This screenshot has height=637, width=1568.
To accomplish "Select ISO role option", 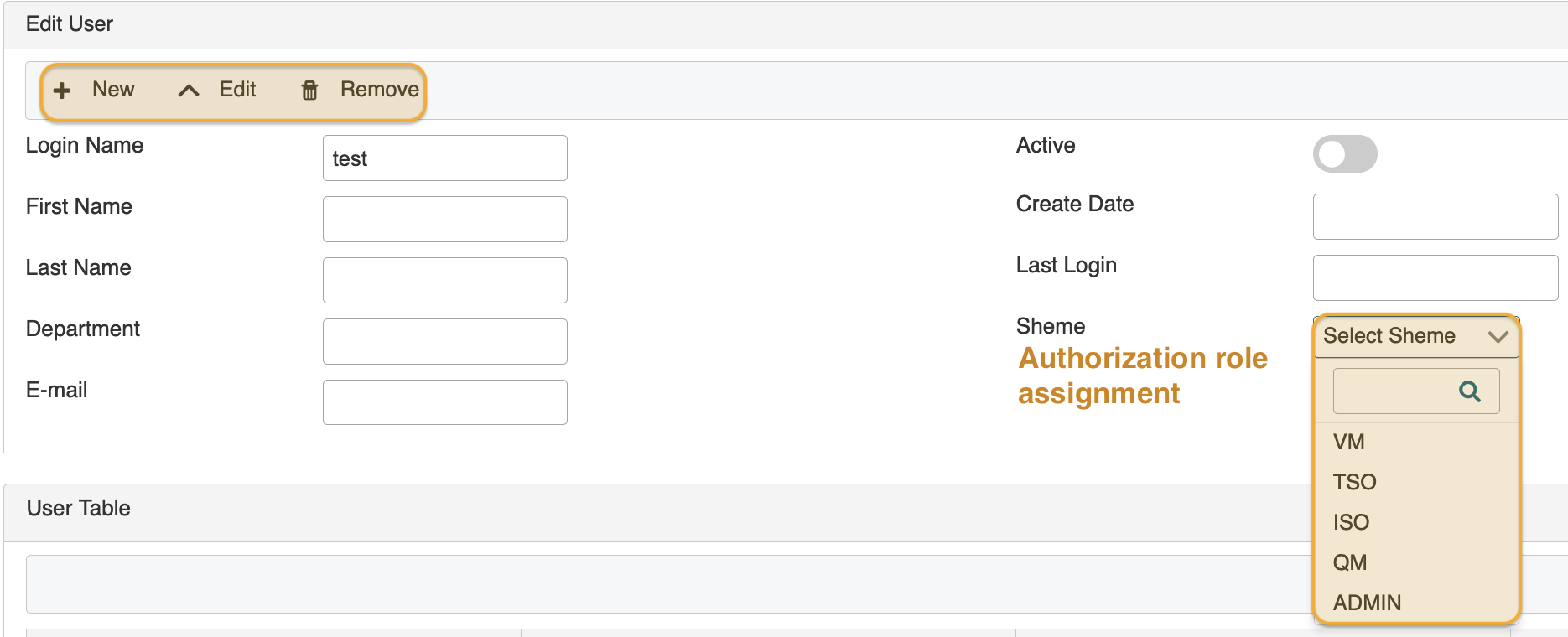I will (x=1352, y=522).
